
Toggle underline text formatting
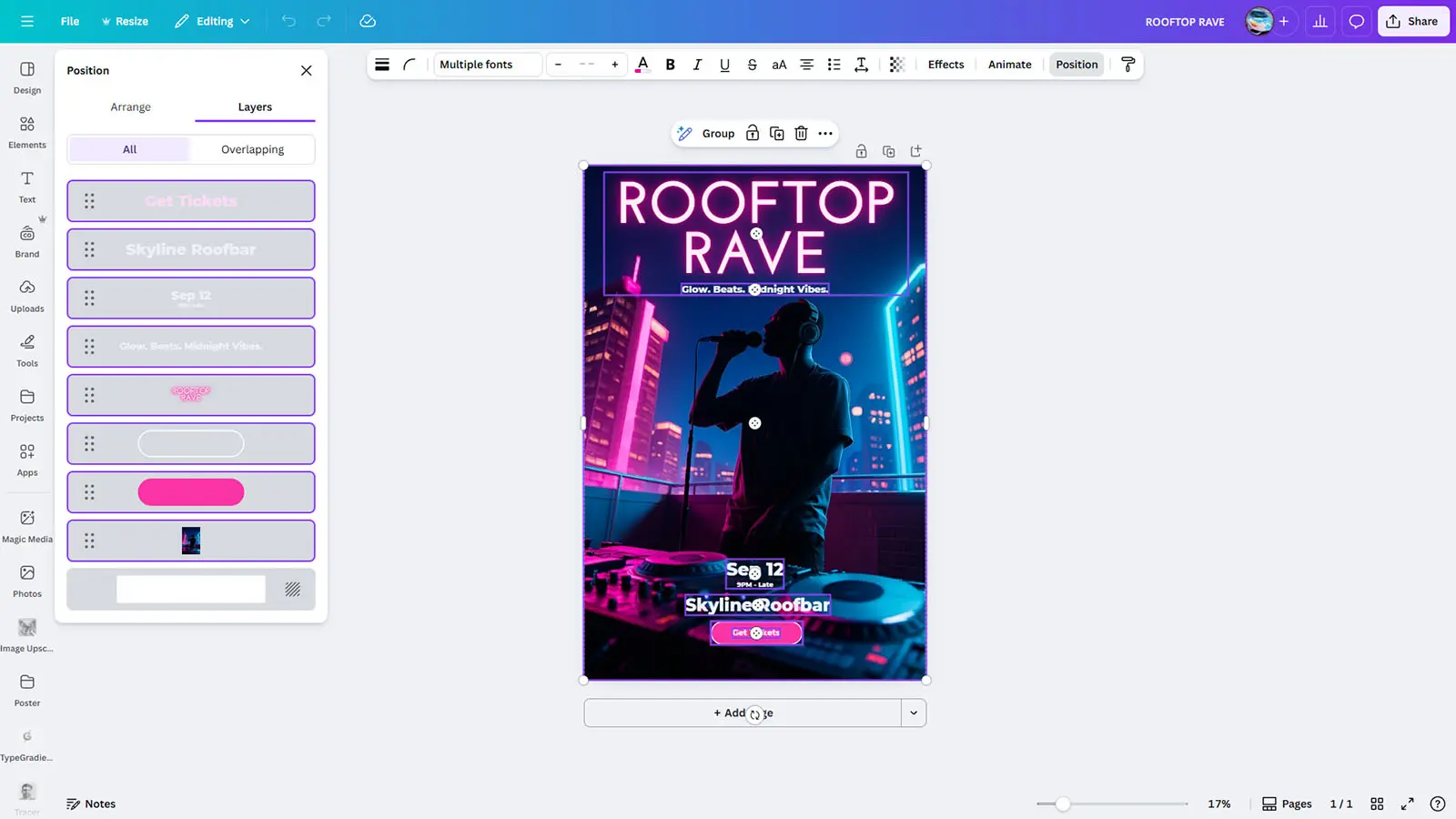point(724,65)
